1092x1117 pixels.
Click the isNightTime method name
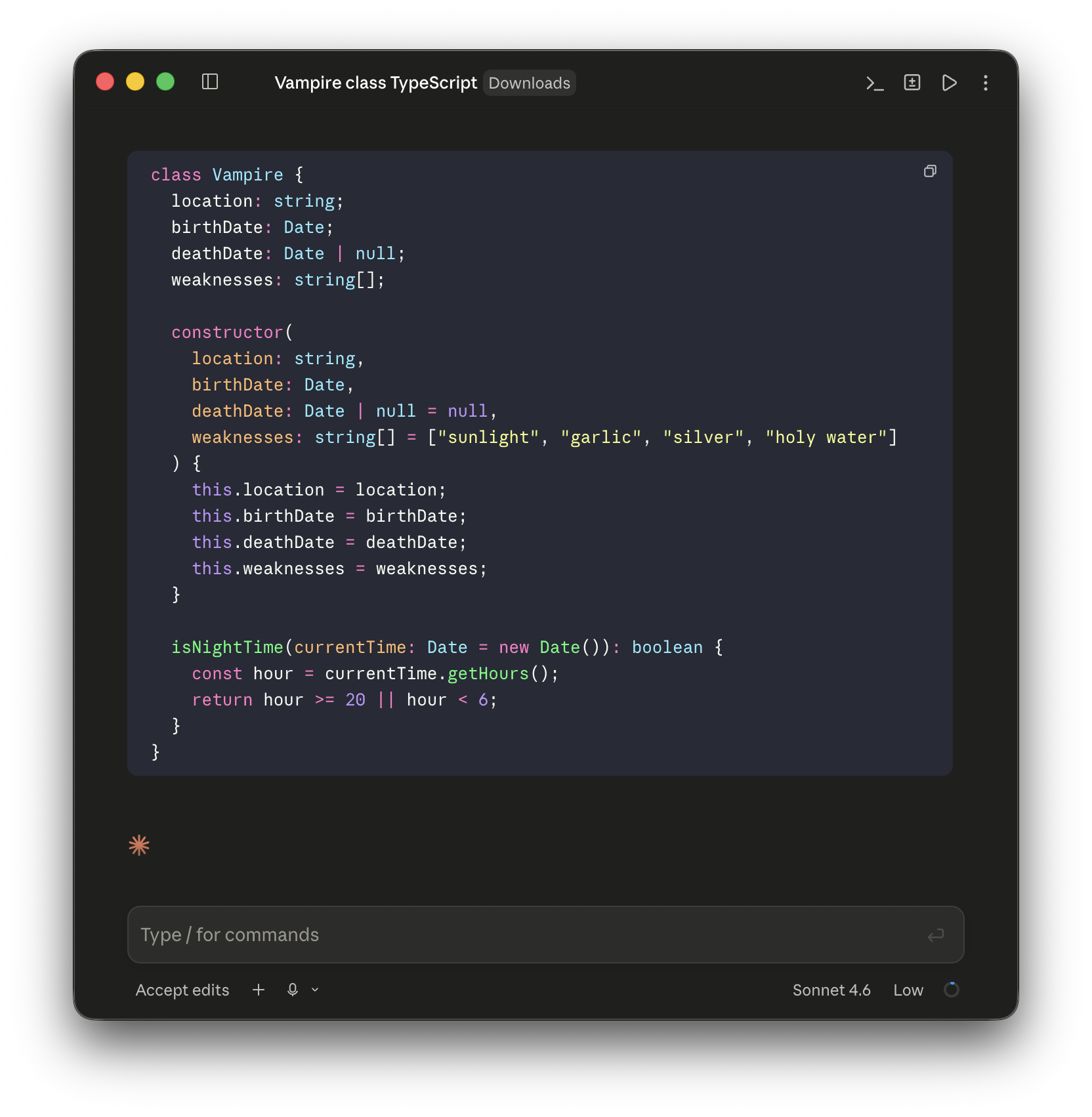tap(227, 647)
